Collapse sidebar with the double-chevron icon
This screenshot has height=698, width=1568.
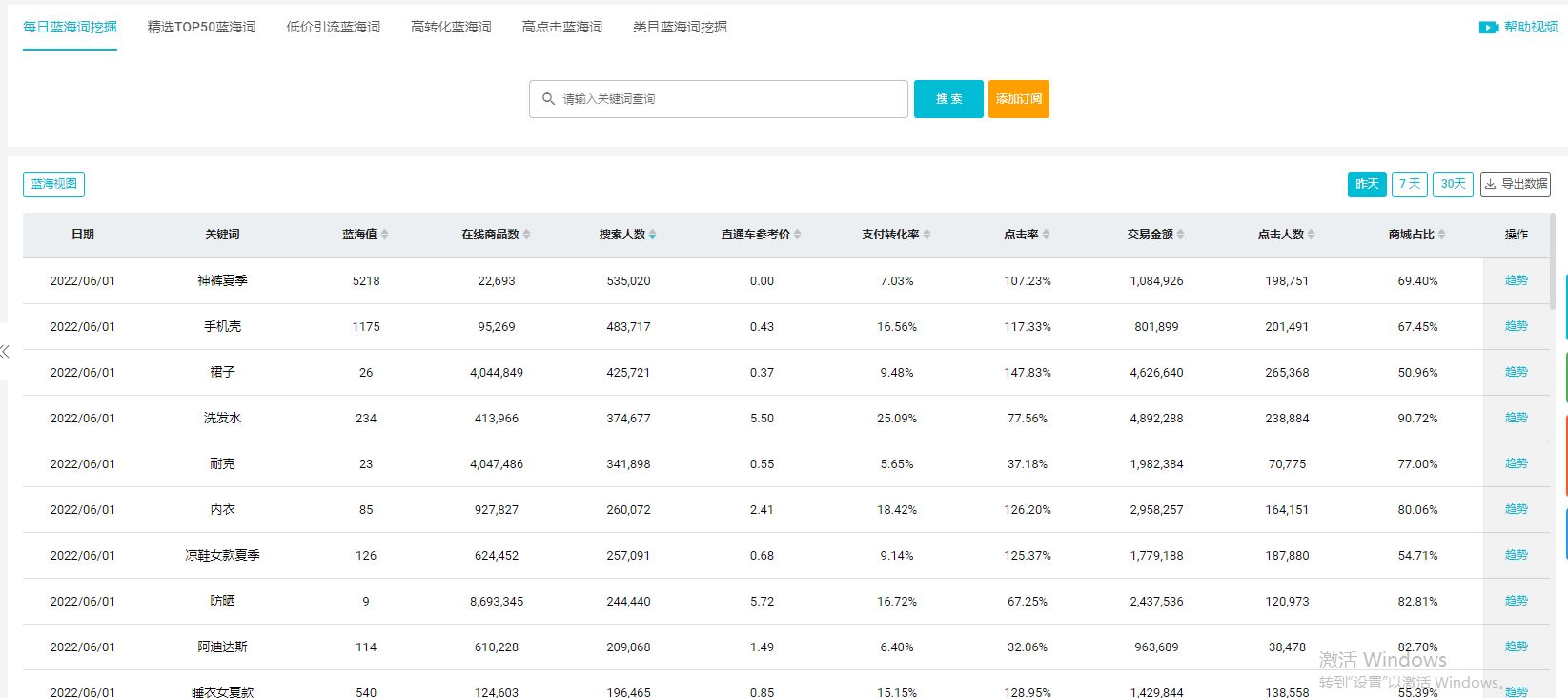pos(5,352)
